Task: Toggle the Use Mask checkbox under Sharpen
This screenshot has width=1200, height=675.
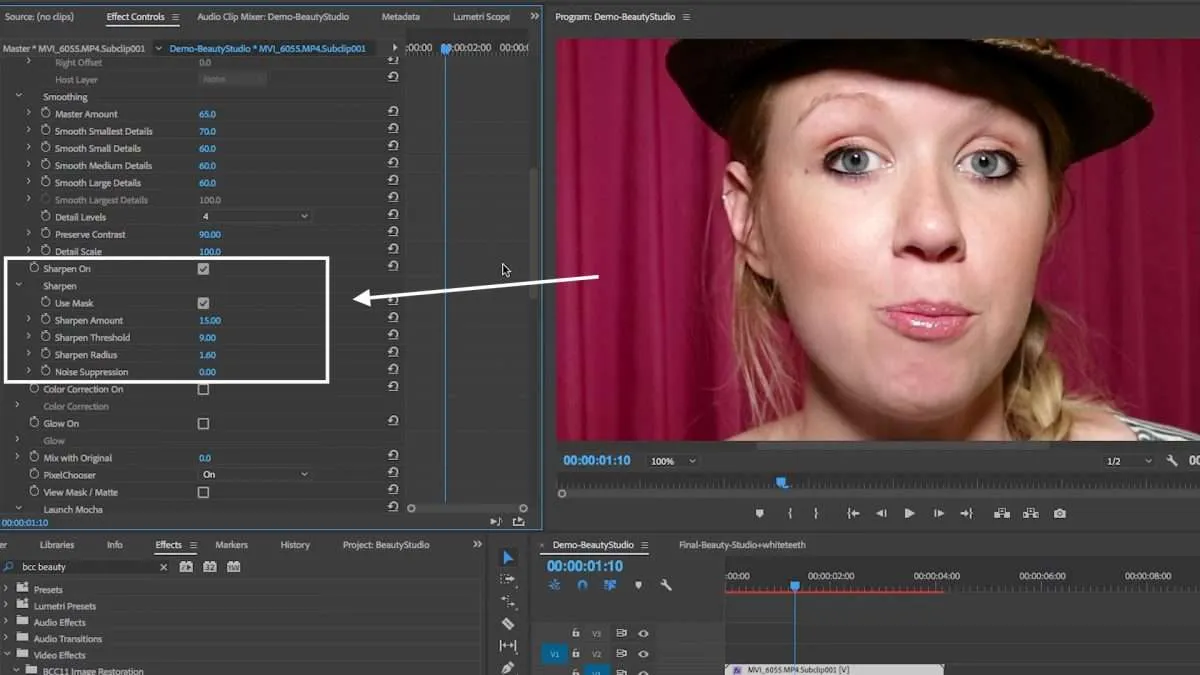Action: [x=203, y=303]
